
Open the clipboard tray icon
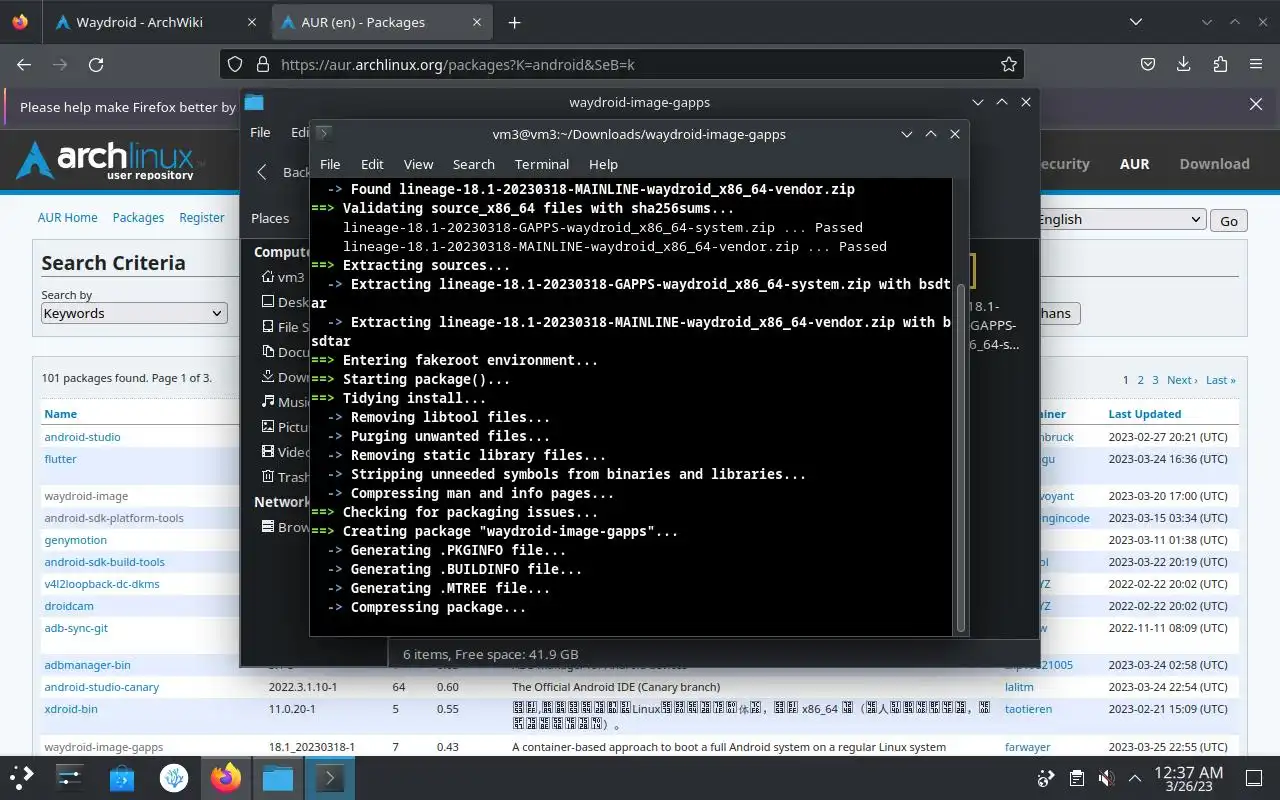1076,778
